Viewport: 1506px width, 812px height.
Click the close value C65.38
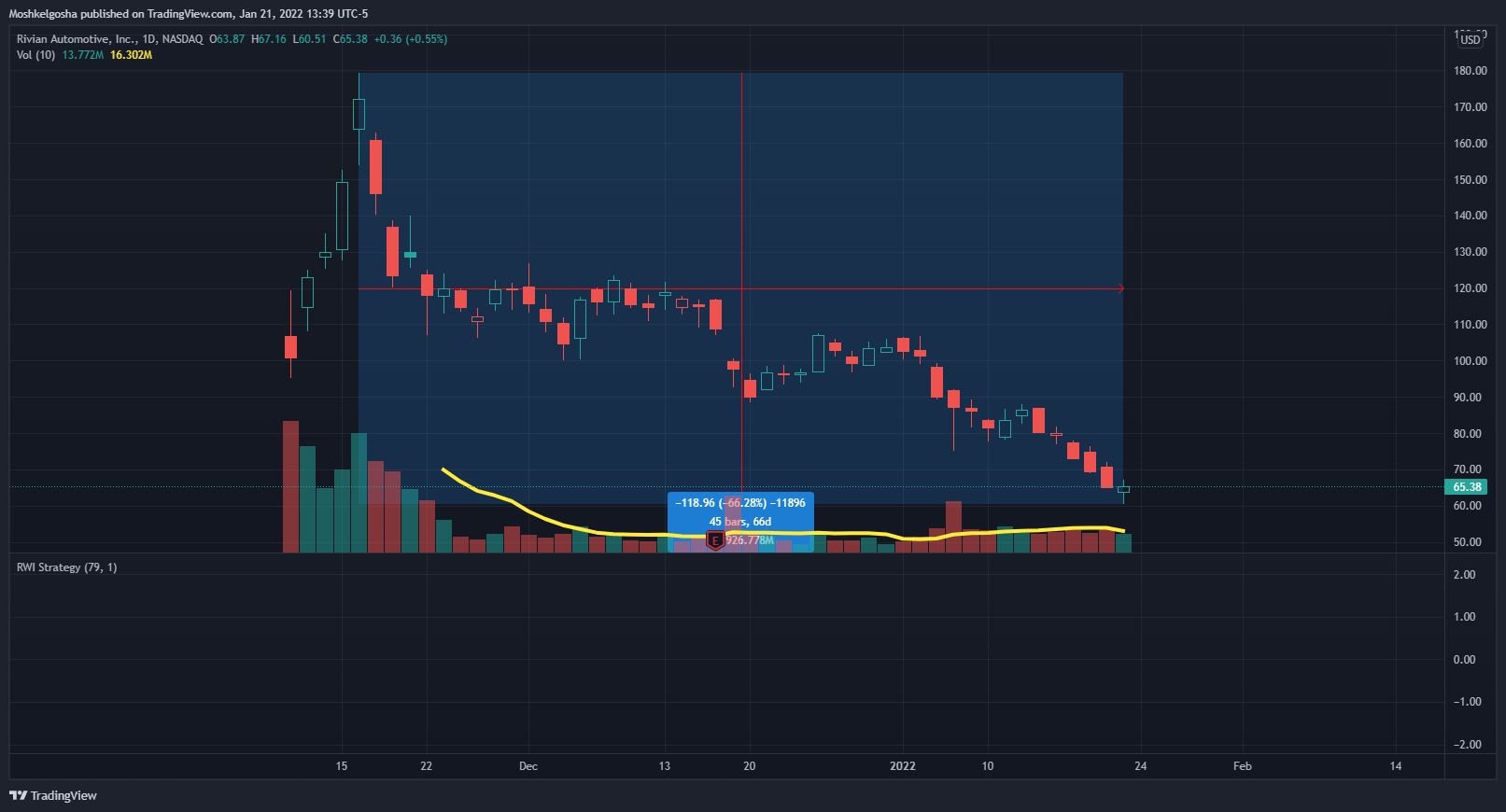click(350, 39)
